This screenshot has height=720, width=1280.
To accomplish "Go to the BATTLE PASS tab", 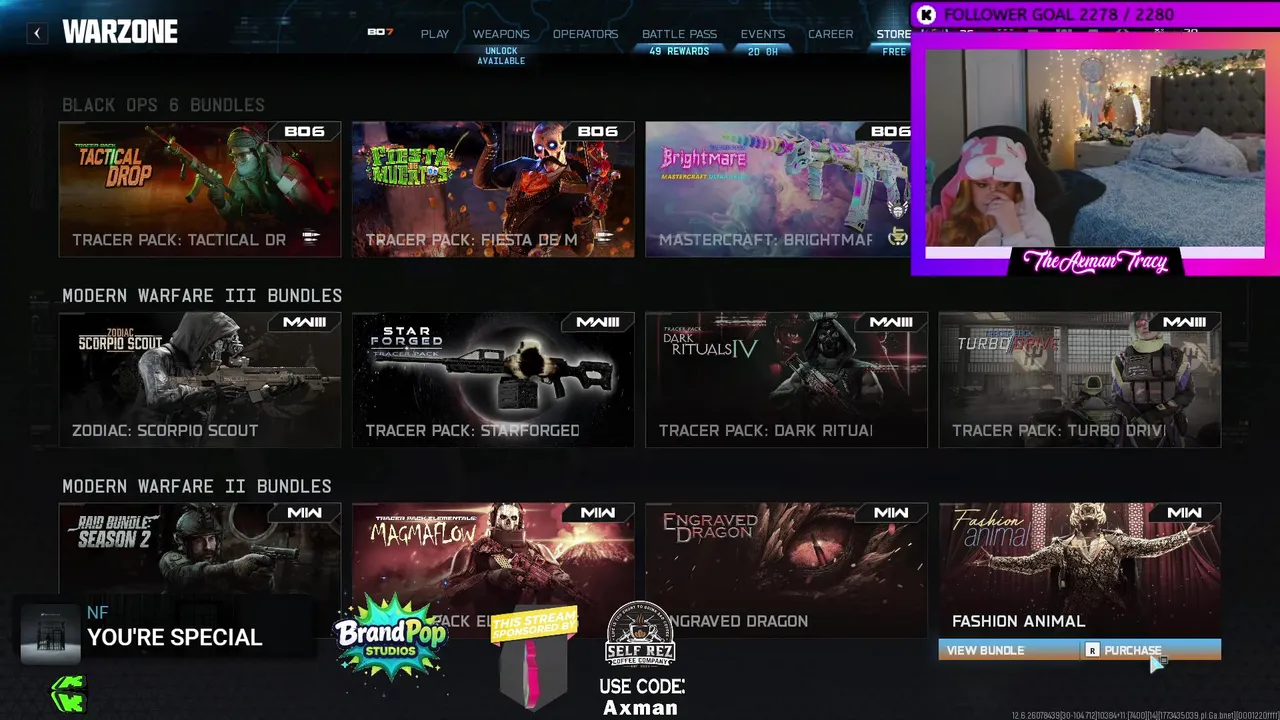I will (x=679, y=34).
